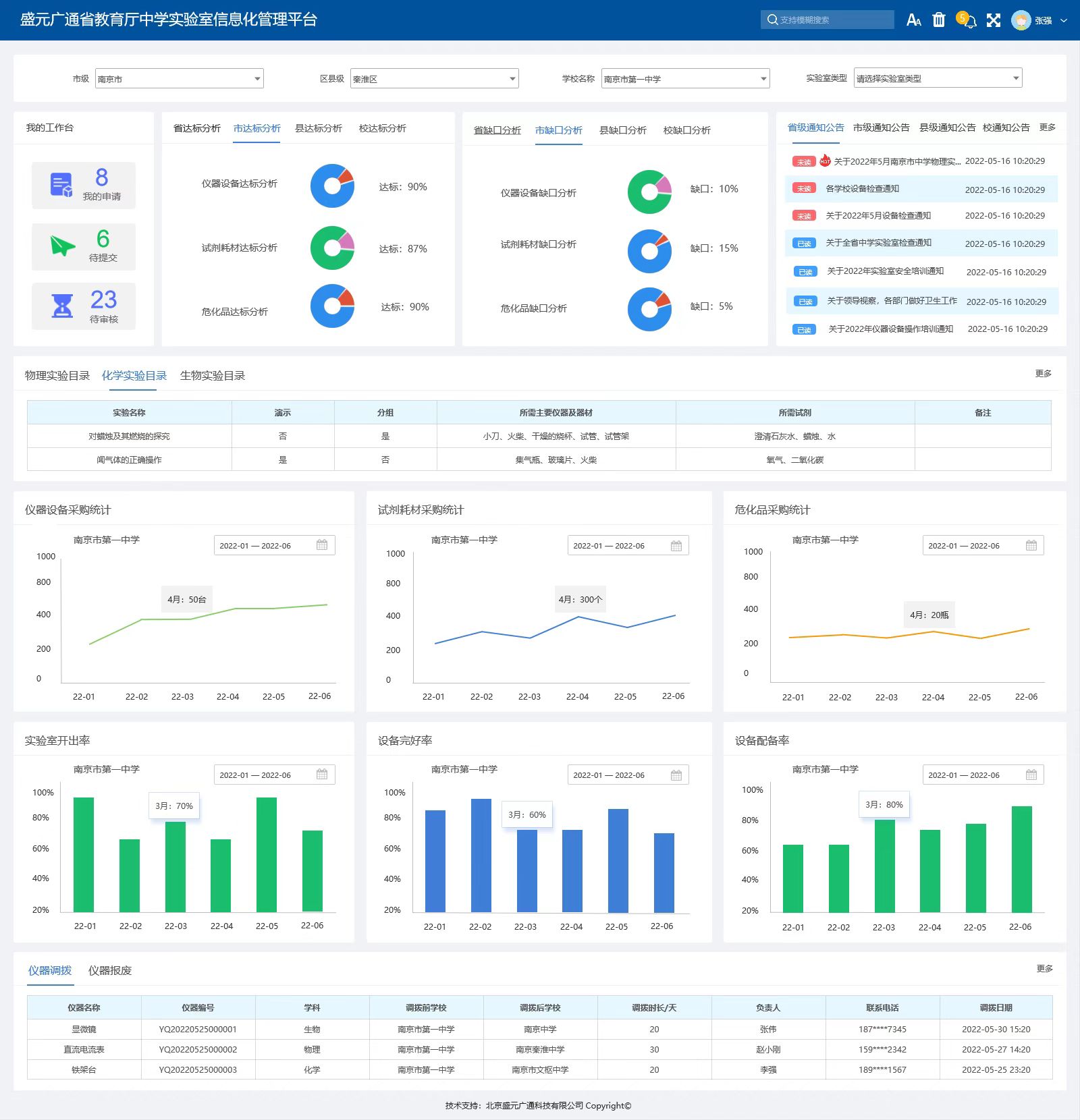Screen dimensions: 1080x1120
Task: Click 更多 in the notice panel
Action: (1048, 127)
